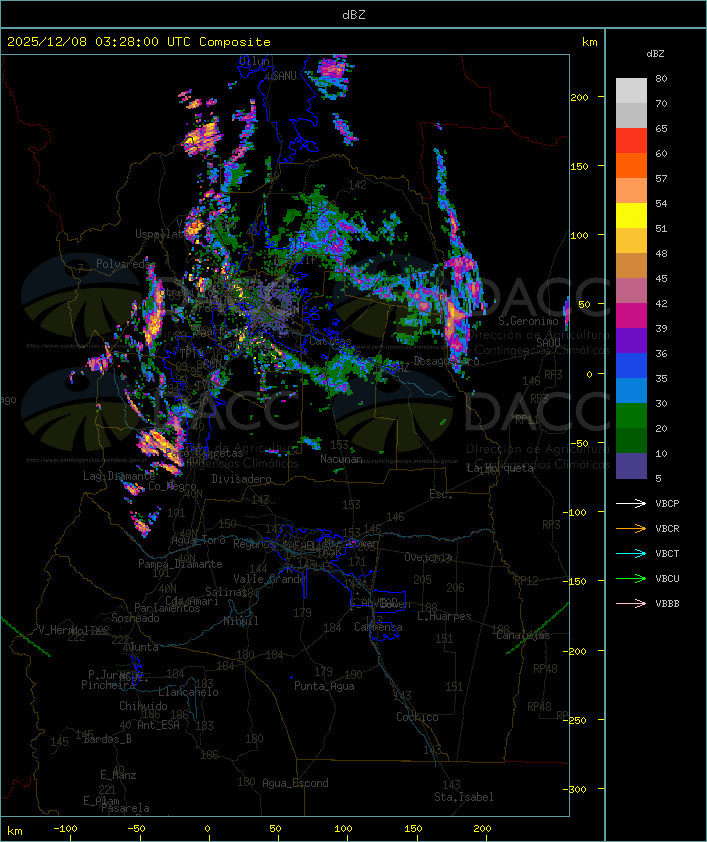Click the Agua_Escond map label
The height and width of the screenshot is (842, 707).
[x=295, y=783]
